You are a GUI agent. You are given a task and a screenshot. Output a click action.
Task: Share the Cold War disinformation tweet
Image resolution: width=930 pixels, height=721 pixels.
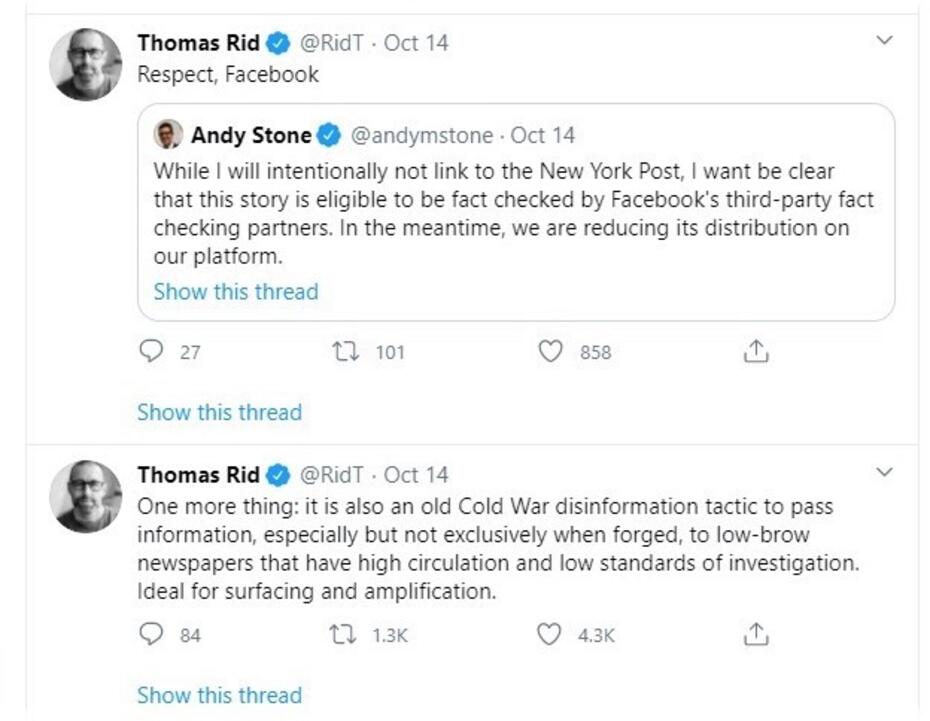(757, 634)
